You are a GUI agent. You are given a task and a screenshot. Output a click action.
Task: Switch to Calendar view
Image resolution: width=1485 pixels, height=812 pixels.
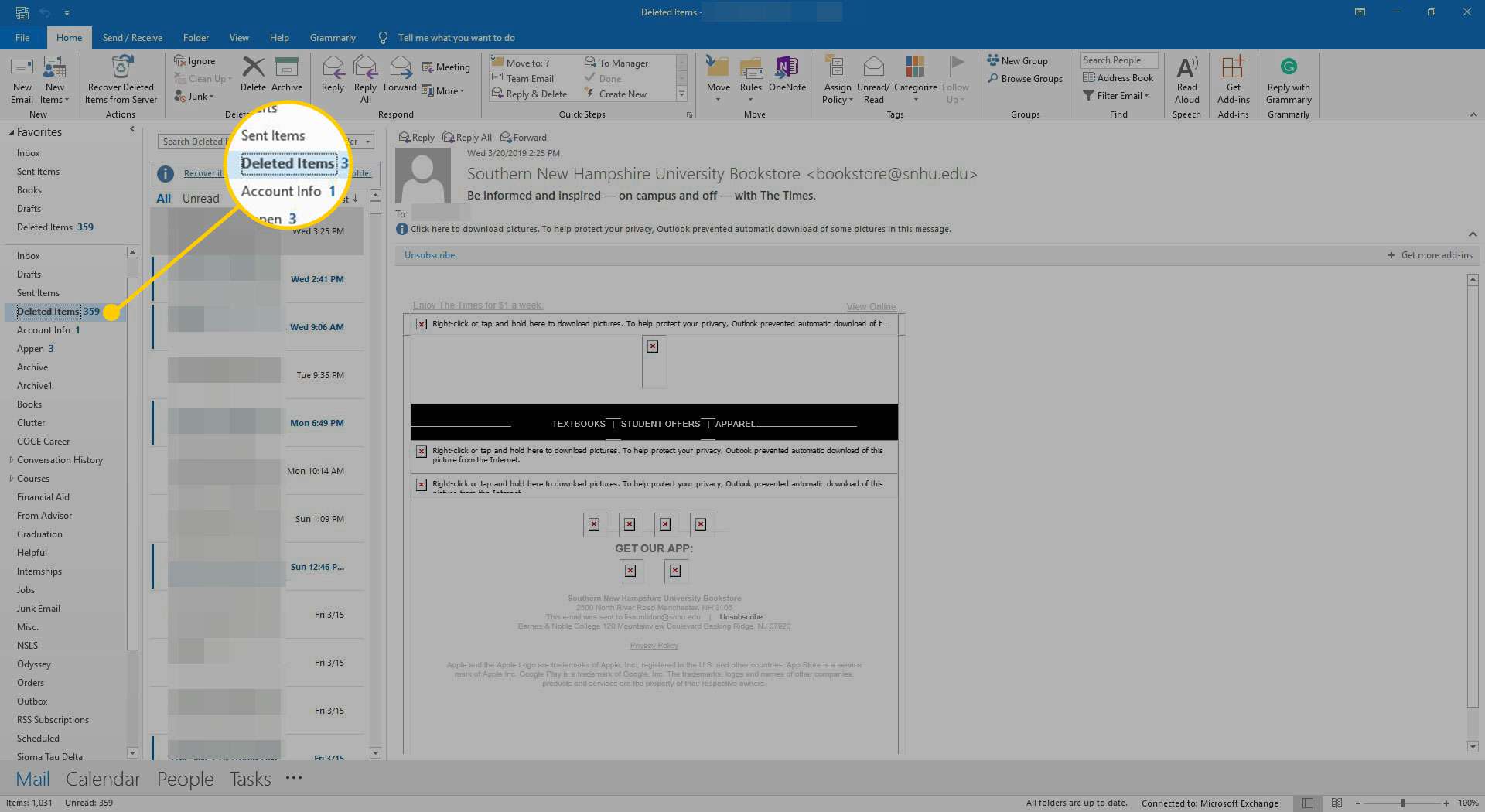(103, 779)
